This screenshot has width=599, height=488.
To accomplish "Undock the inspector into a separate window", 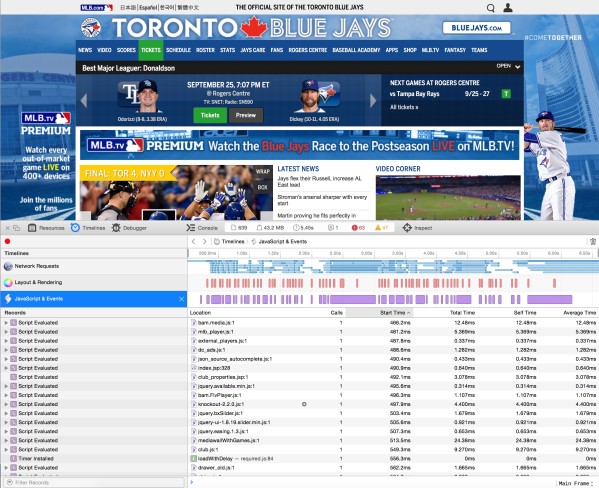I will (x=16, y=228).
